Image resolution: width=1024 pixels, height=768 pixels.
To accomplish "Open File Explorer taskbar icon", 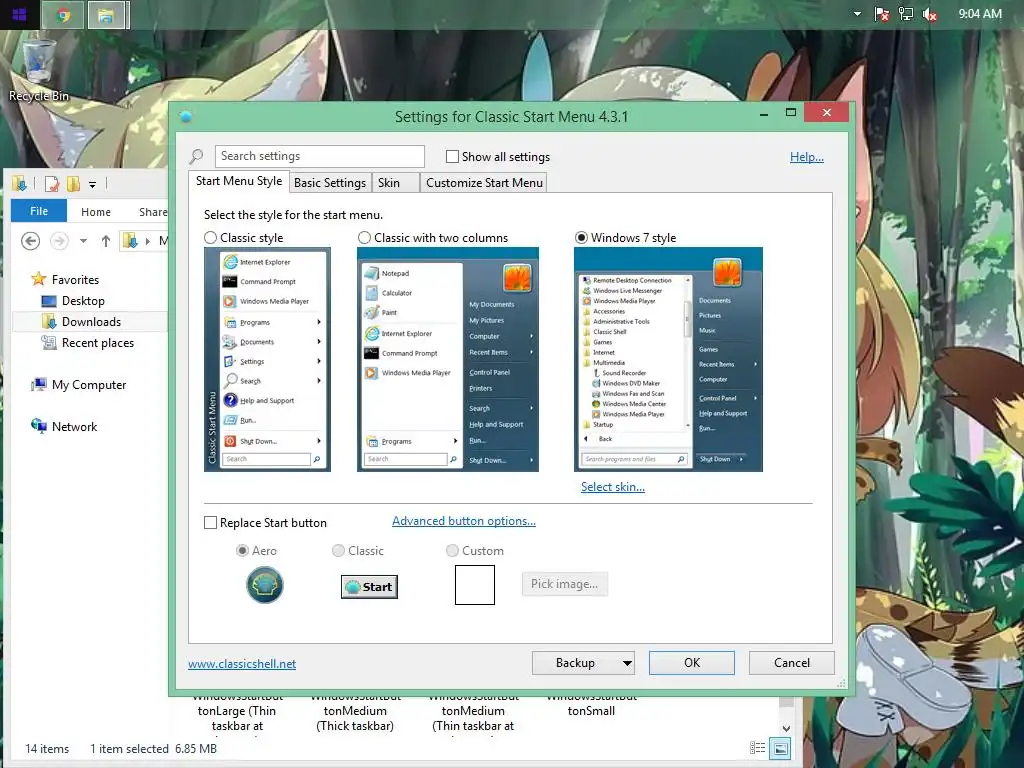I will coord(106,15).
